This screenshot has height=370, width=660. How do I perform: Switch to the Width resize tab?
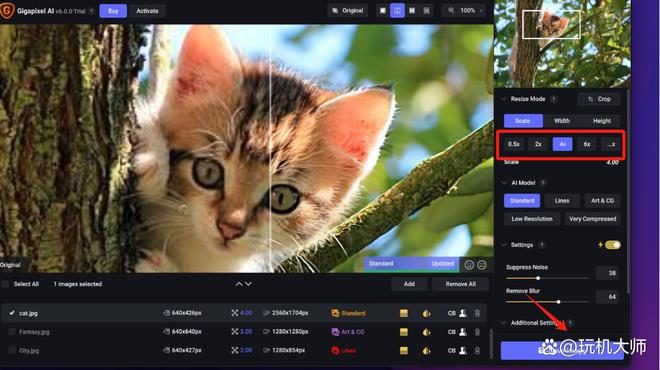pyautogui.click(x=562, y=121)
